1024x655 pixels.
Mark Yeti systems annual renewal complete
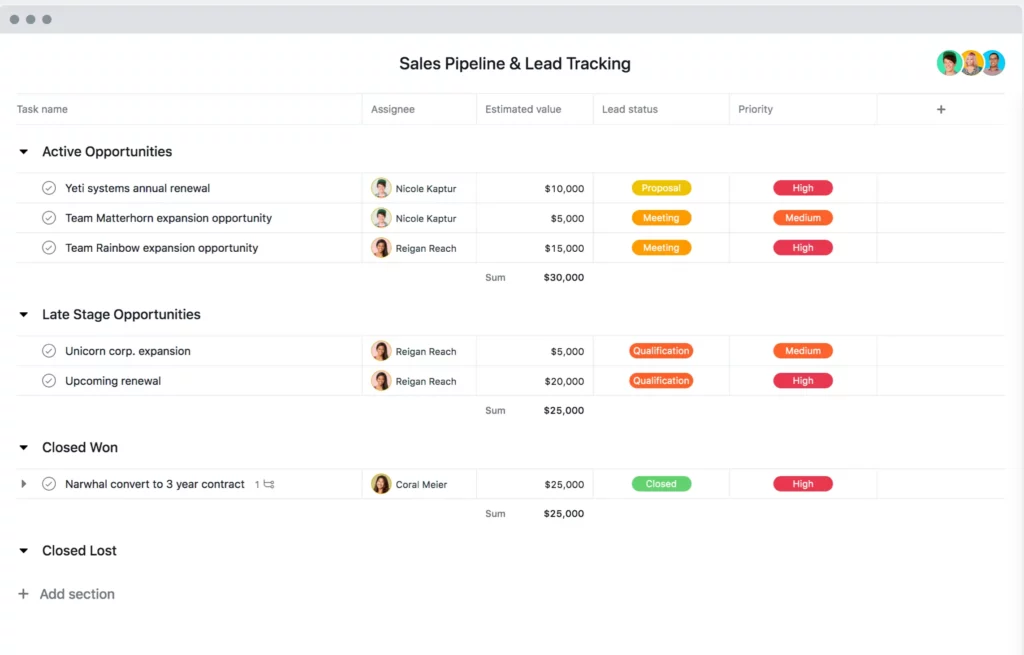[49, 188]
